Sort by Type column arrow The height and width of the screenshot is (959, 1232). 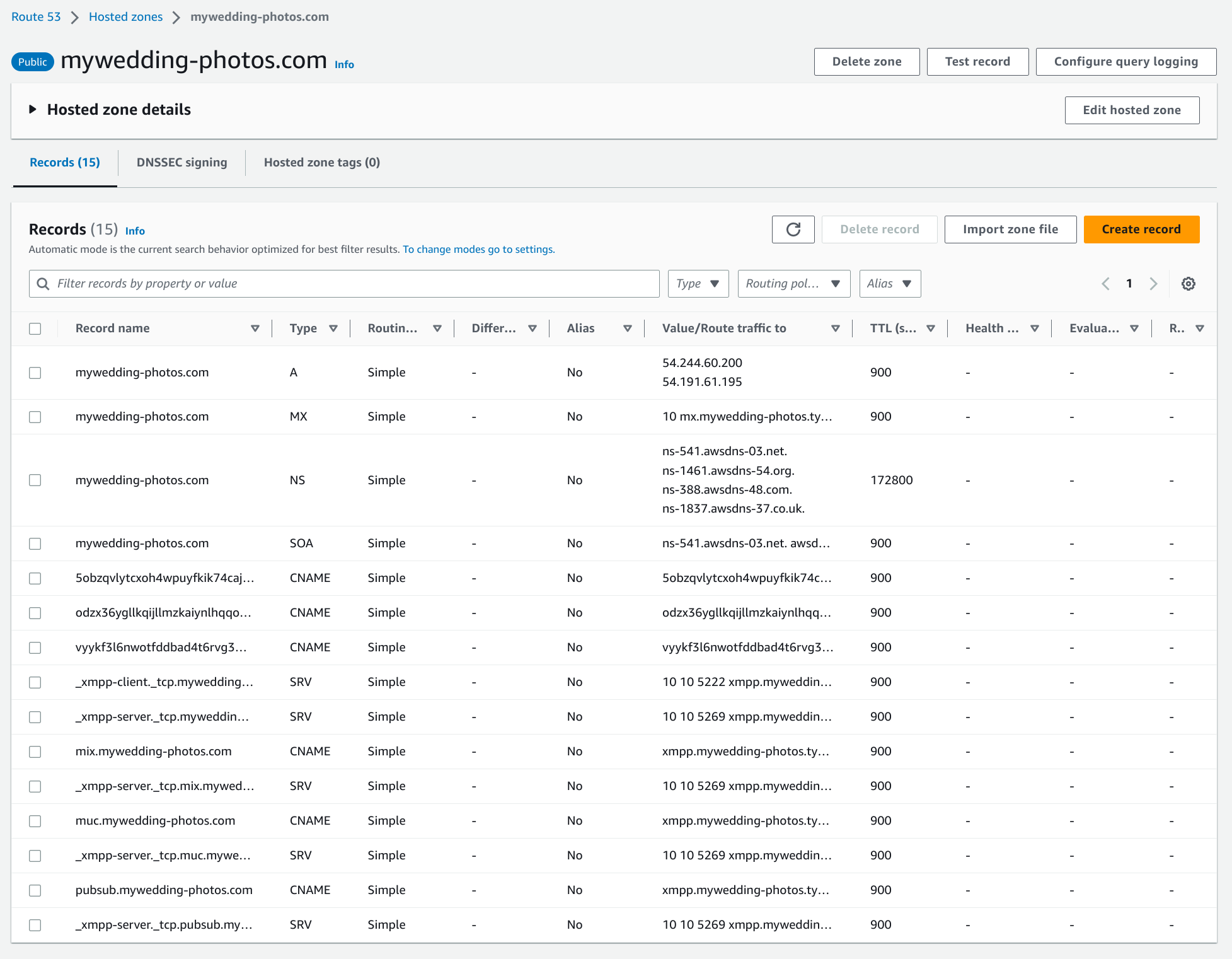[x=333, y=328]
